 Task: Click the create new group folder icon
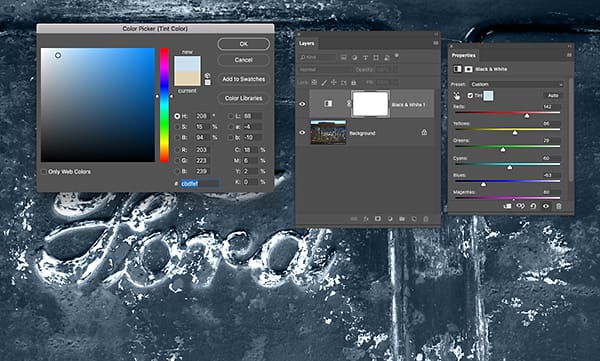pyautogui.click(x=402, y=219)
